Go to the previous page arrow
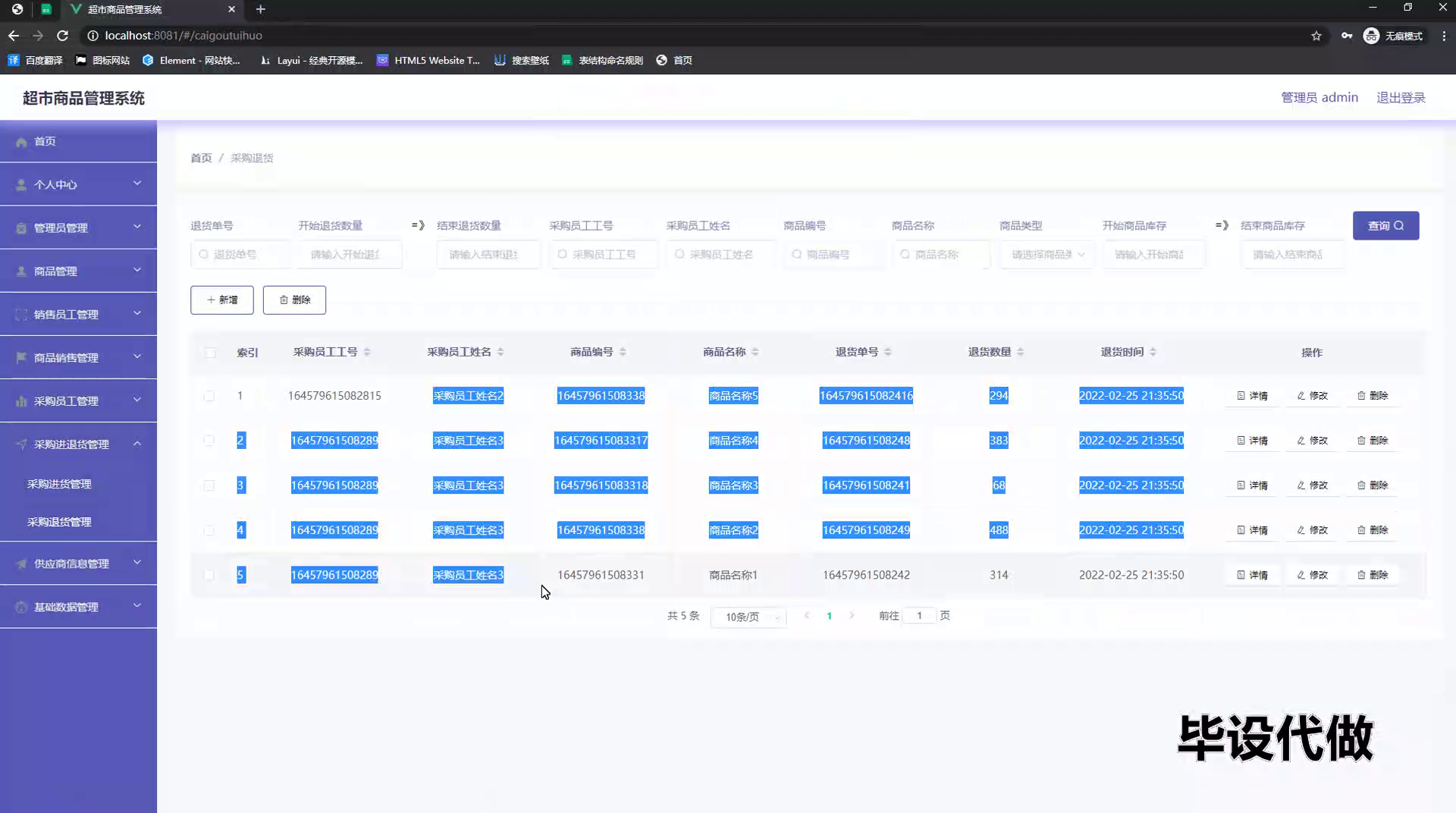The width and height of the screenshot is (1456, 813). pos(807,616)
